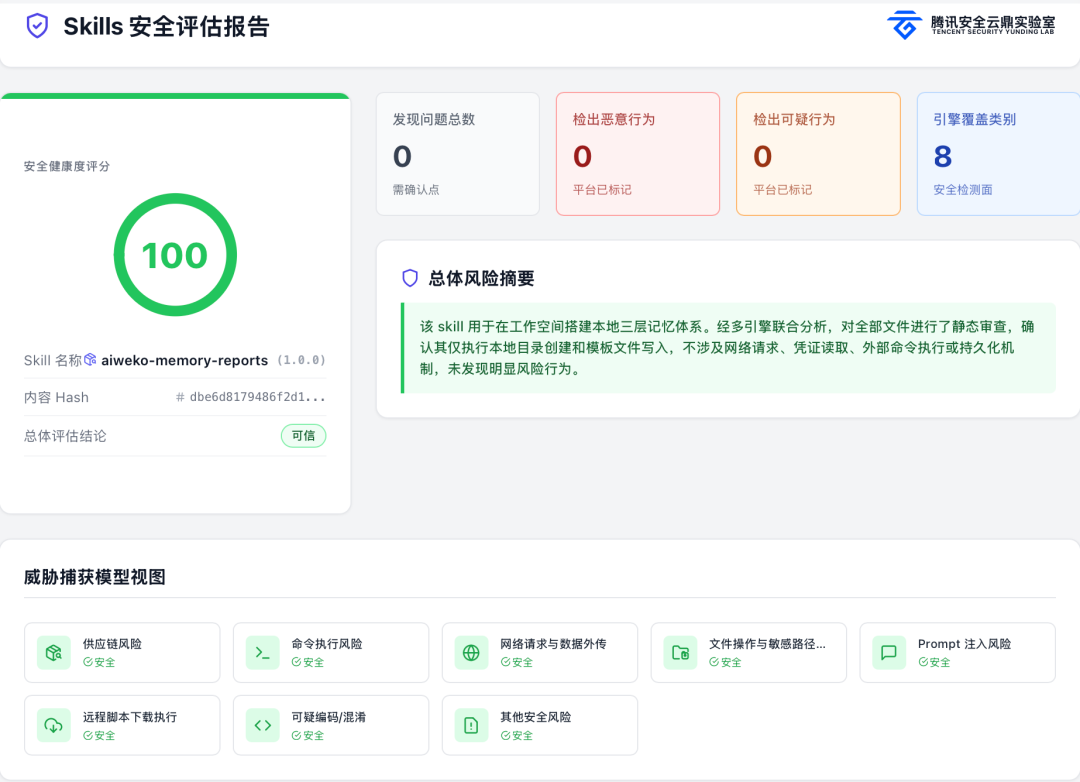The image size is (1080, 782).
Task: Click the Skills 安全评估报告 title
Action: 166,26
